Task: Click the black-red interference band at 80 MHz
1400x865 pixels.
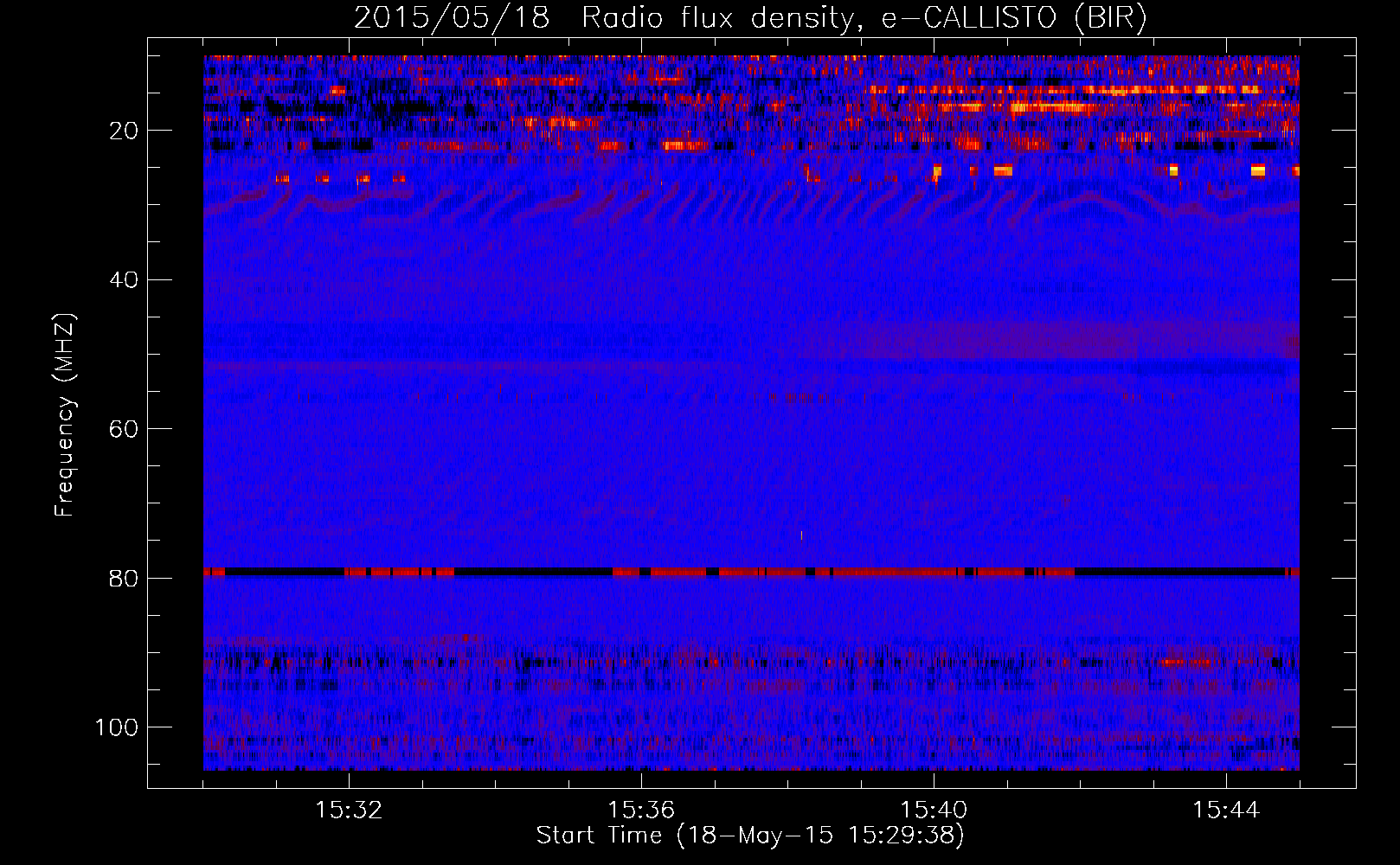Action: [751, 572]
